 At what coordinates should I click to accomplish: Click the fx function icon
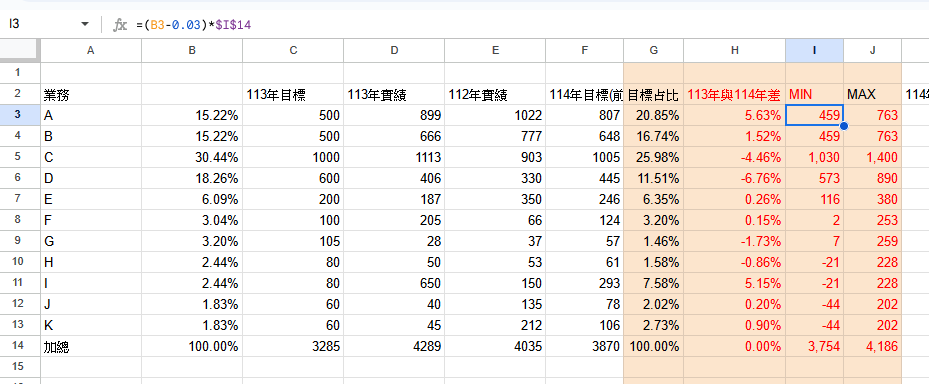pyautogui.click(x=120, y=24)
